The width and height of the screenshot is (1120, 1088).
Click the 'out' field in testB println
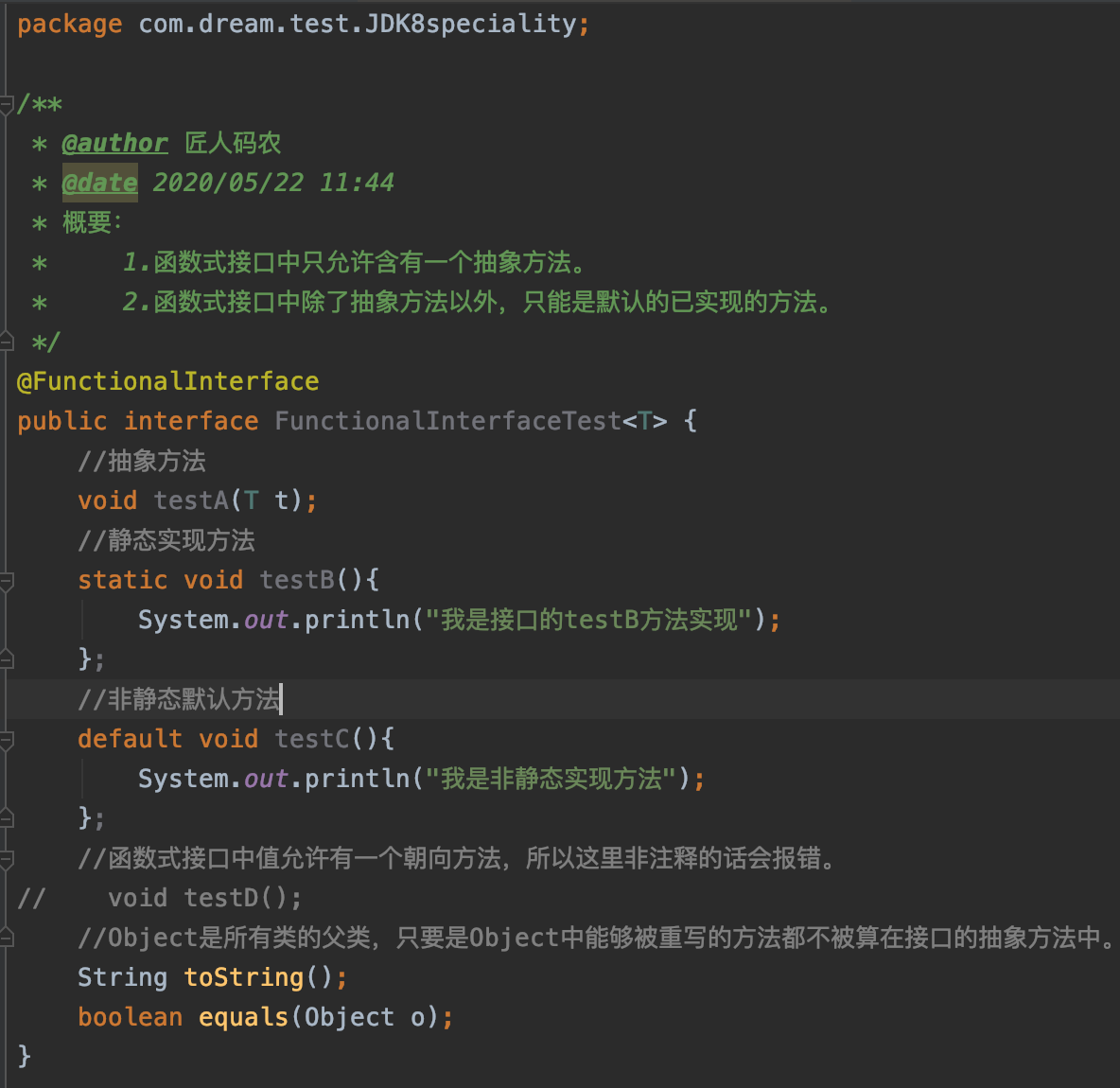coord(266,620)
